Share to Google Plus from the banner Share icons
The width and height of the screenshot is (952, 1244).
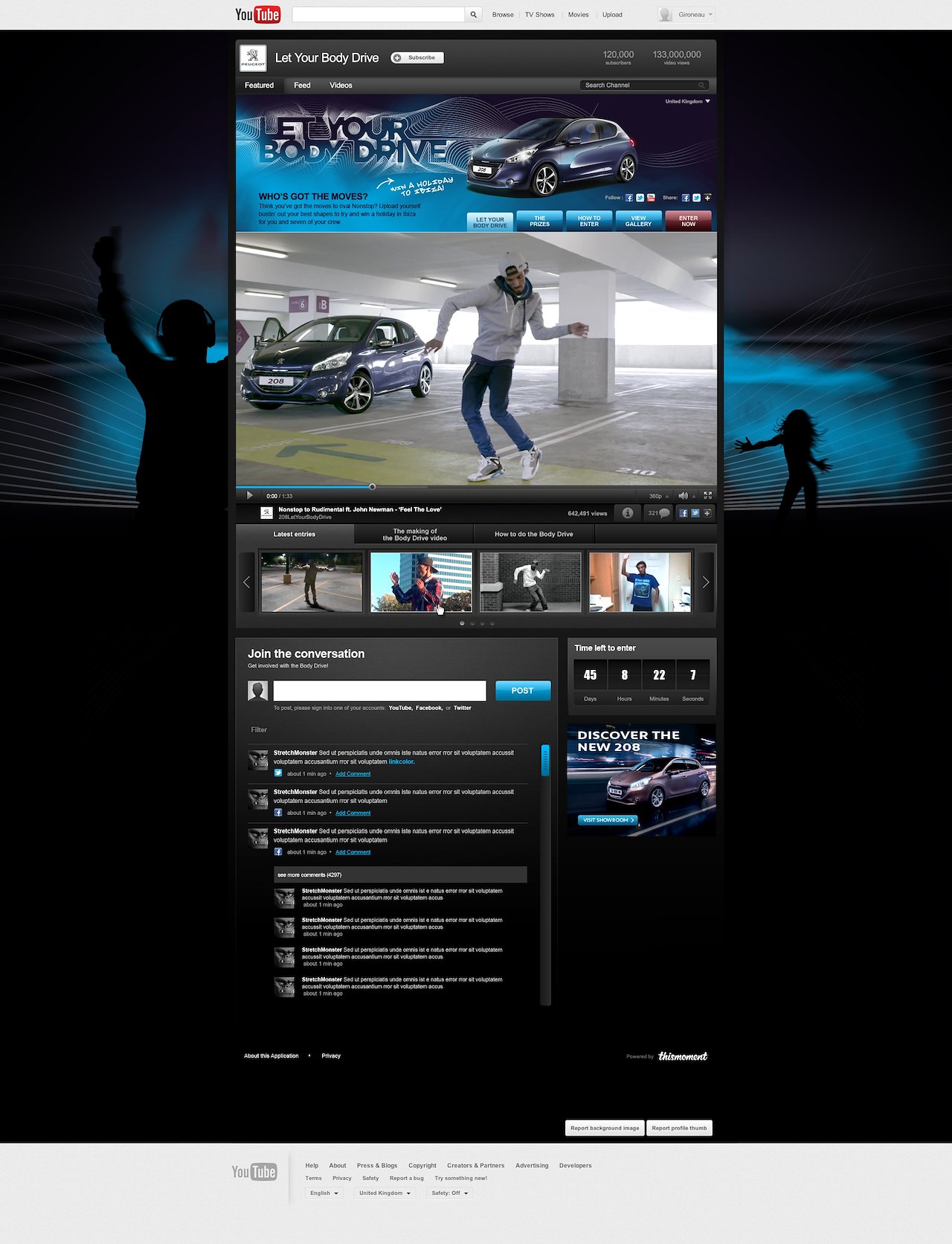click(x=707, y=198)
